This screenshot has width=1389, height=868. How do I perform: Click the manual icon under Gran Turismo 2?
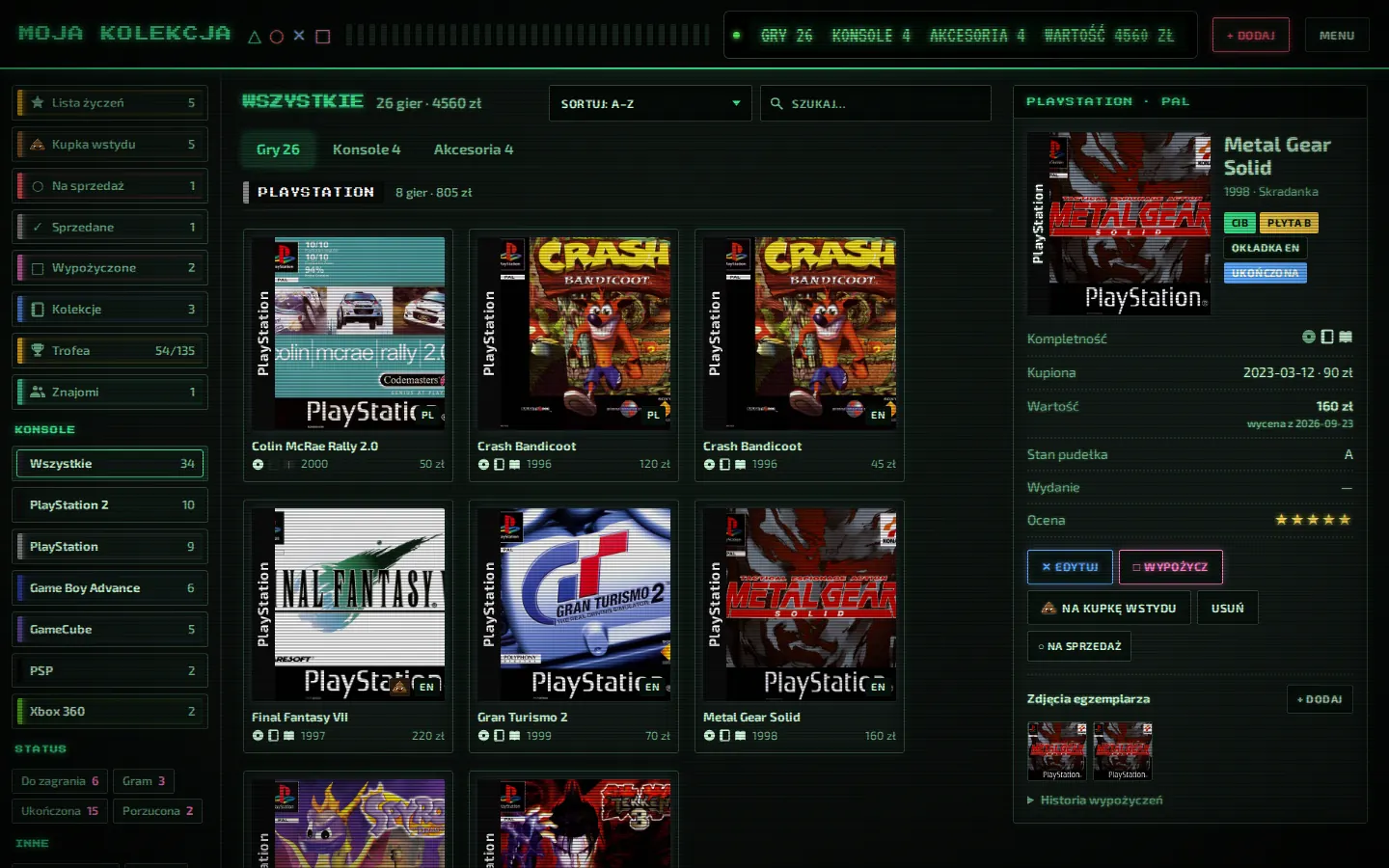[x=515, y=736]
